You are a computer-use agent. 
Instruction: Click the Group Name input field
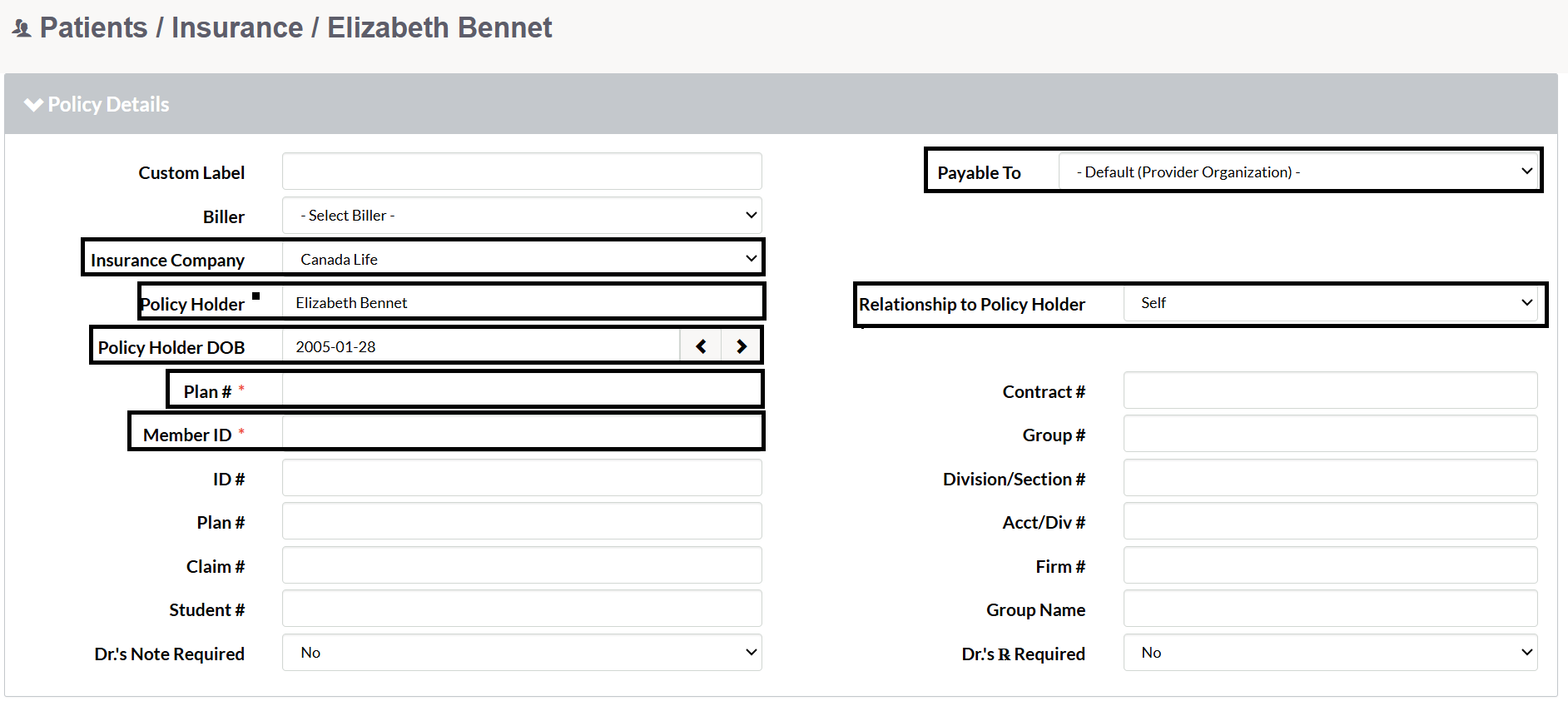click(x=1330, y=609)
